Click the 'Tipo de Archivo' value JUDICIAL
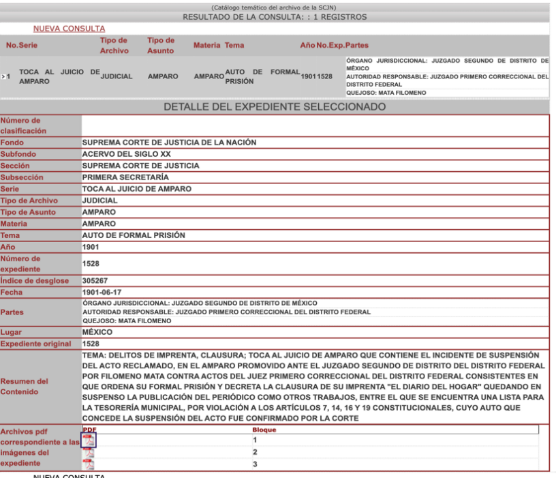The height and width of the screenshot is (478, 556). point(100,201)
